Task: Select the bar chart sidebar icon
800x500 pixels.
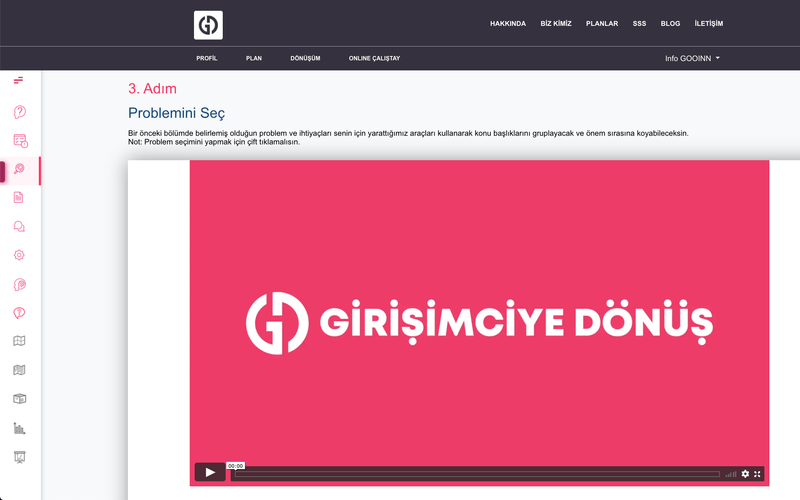Action: click(x=19, y=428)
